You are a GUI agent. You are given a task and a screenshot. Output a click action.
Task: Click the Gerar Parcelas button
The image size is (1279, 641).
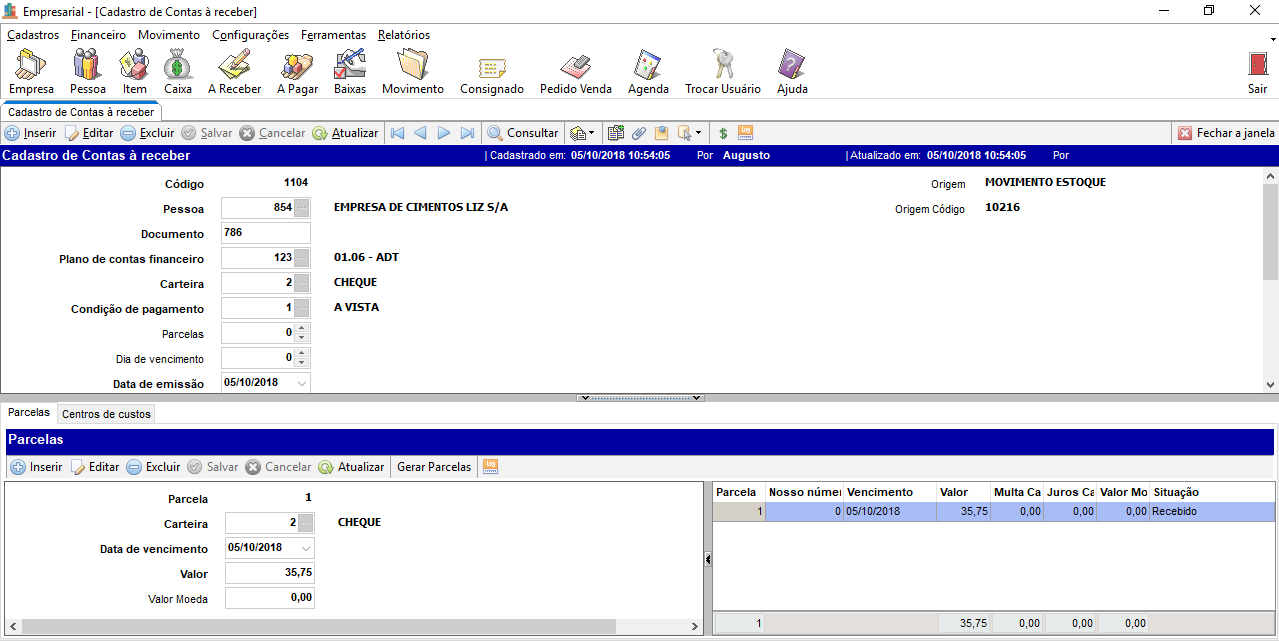pyautogui.click(x=434, y=467)
